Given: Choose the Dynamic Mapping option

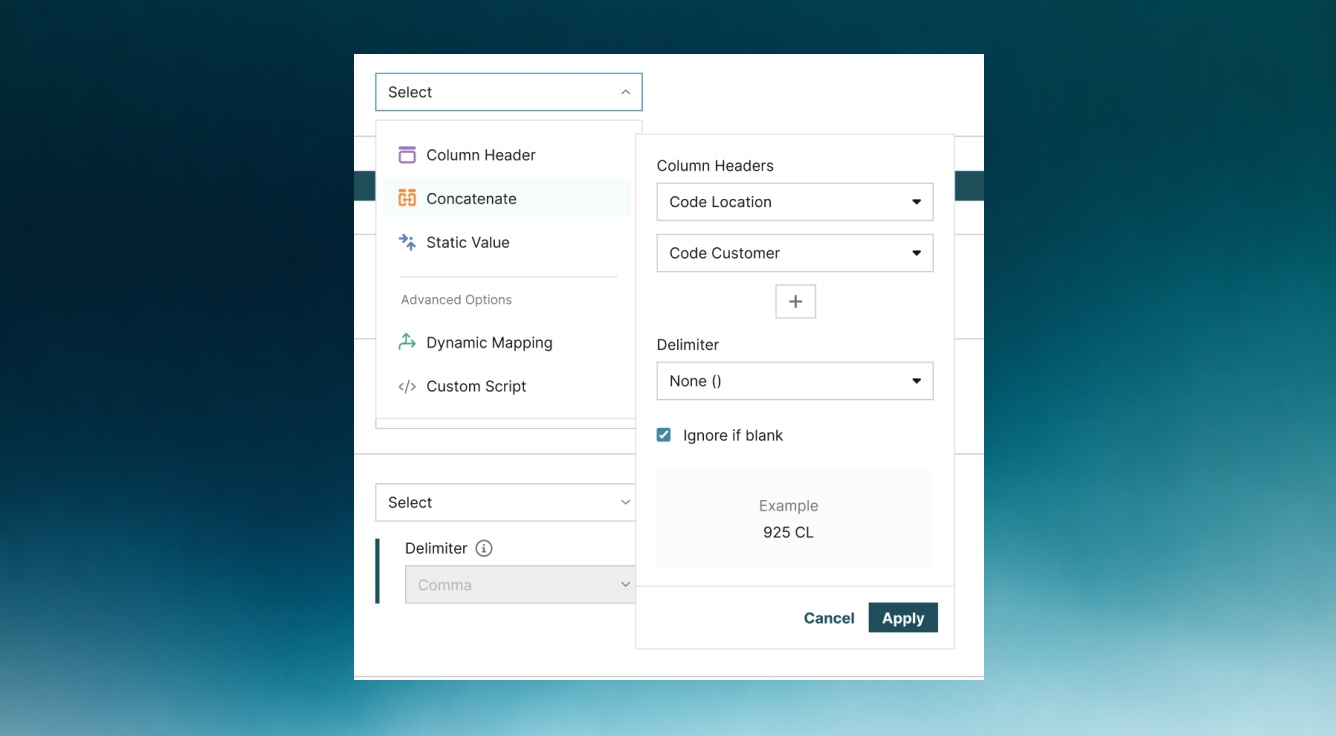Looking at the screenshot, I should 507,342.
